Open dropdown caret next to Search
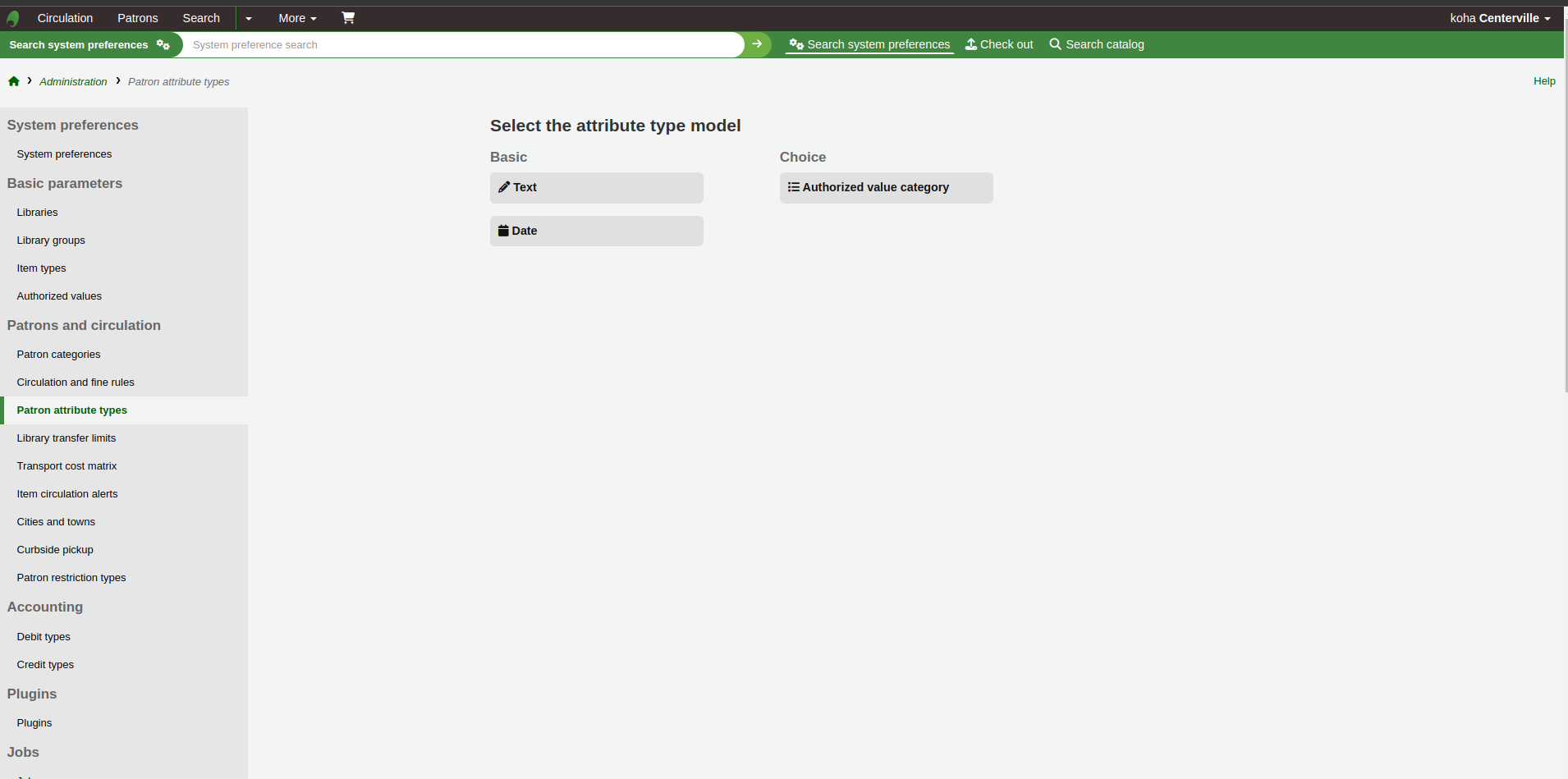 click(x=249, y=18)
